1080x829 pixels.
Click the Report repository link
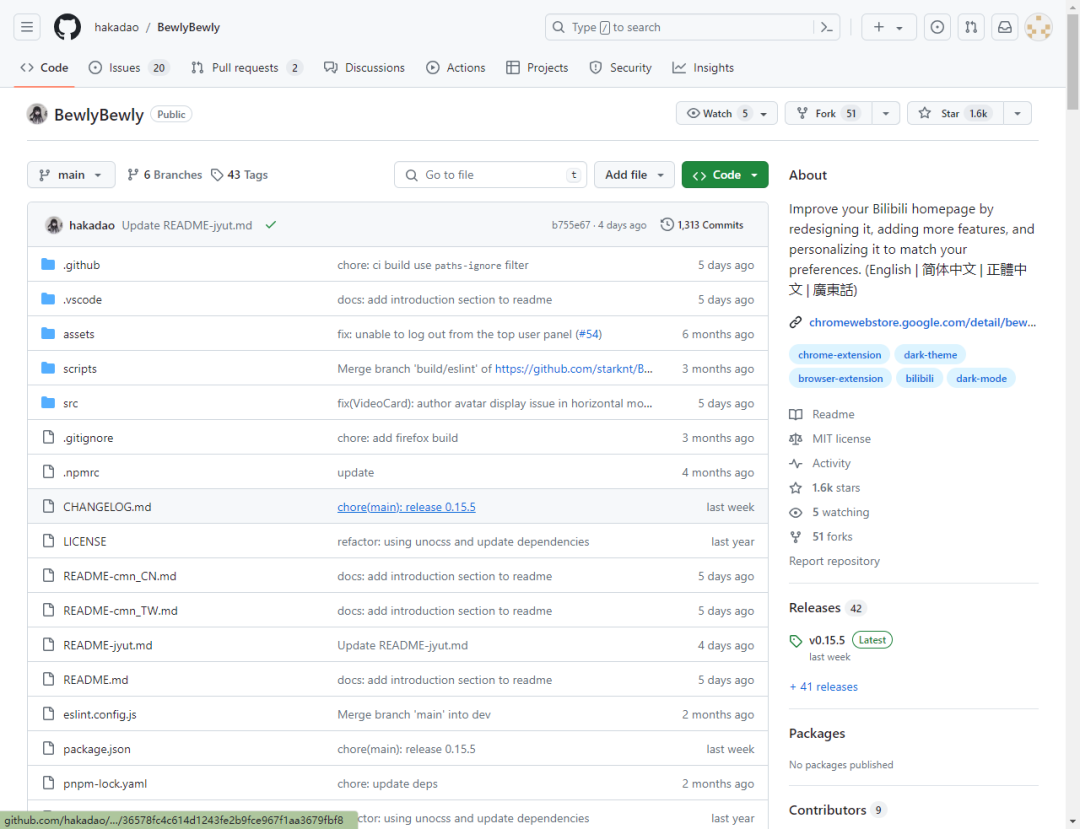coord(834,561)
